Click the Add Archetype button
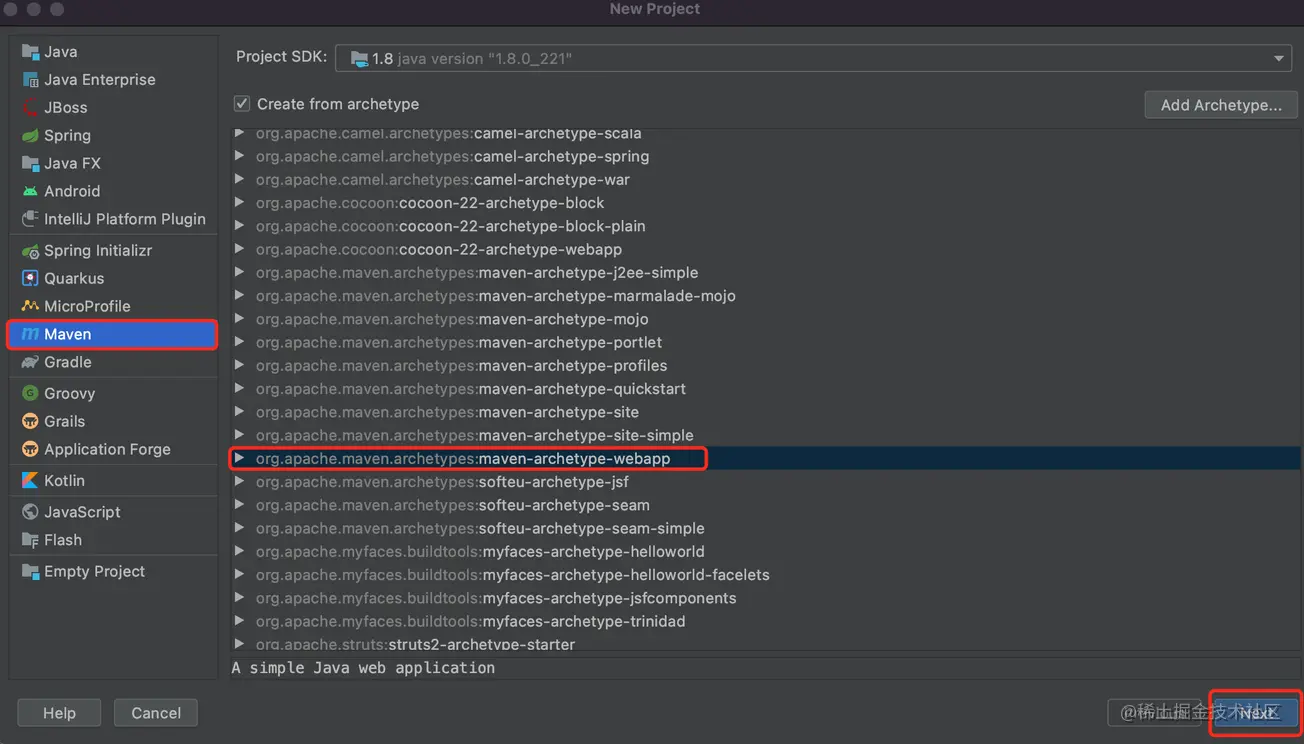Image resolution: width=1304 pixels, height=744 pixels. (x=1221, y=105)
